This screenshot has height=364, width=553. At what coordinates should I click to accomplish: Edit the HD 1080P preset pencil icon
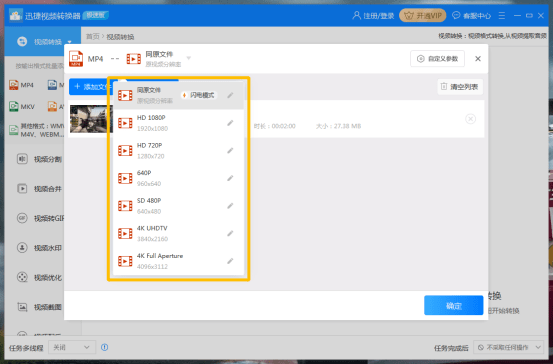(230, 123)
